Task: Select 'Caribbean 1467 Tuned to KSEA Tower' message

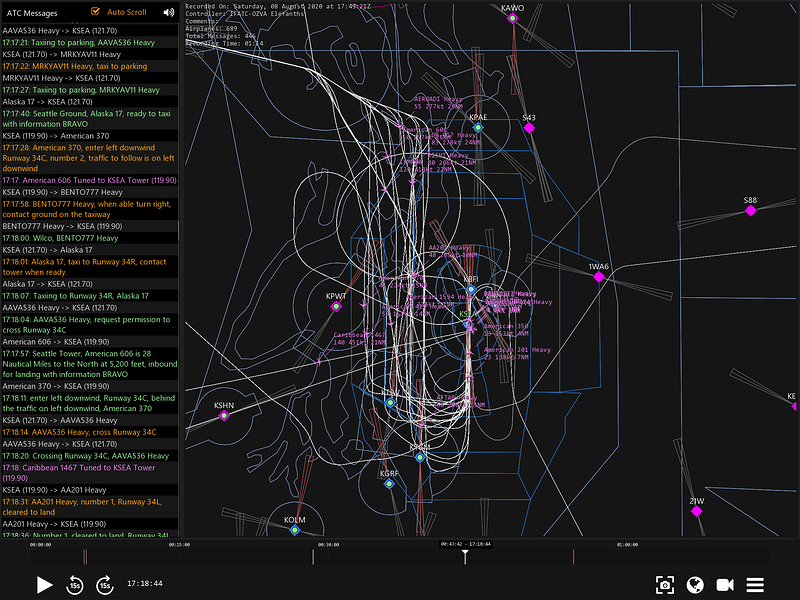Action: point(90,472)
